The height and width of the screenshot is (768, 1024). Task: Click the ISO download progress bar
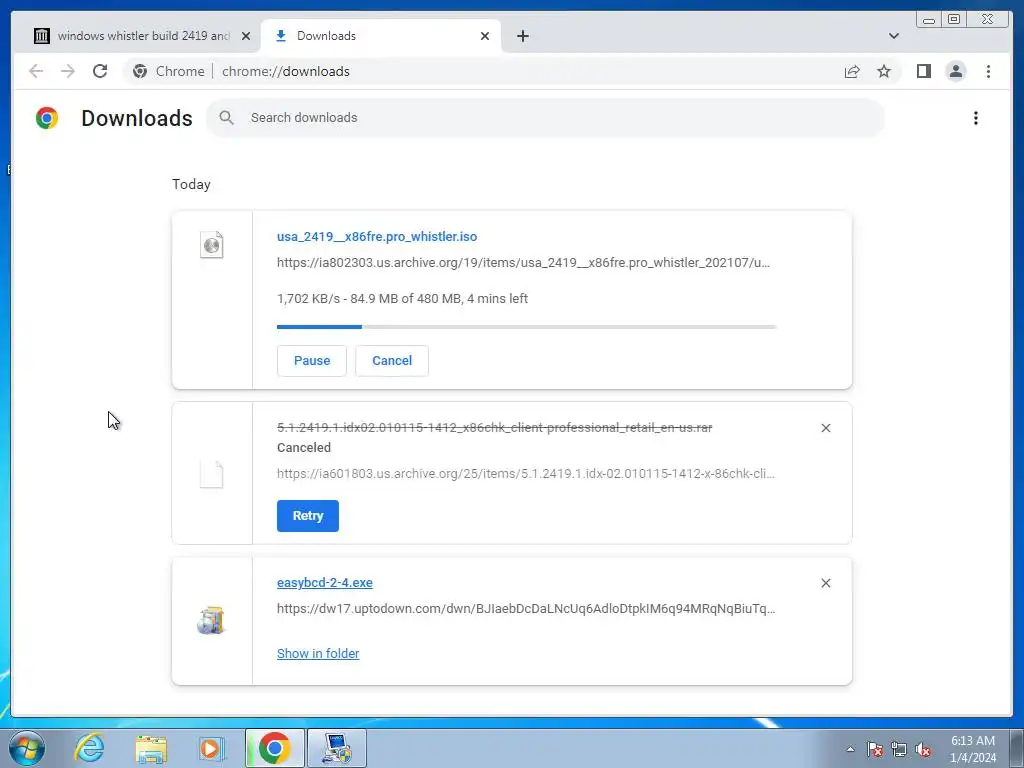pos(526,327)
